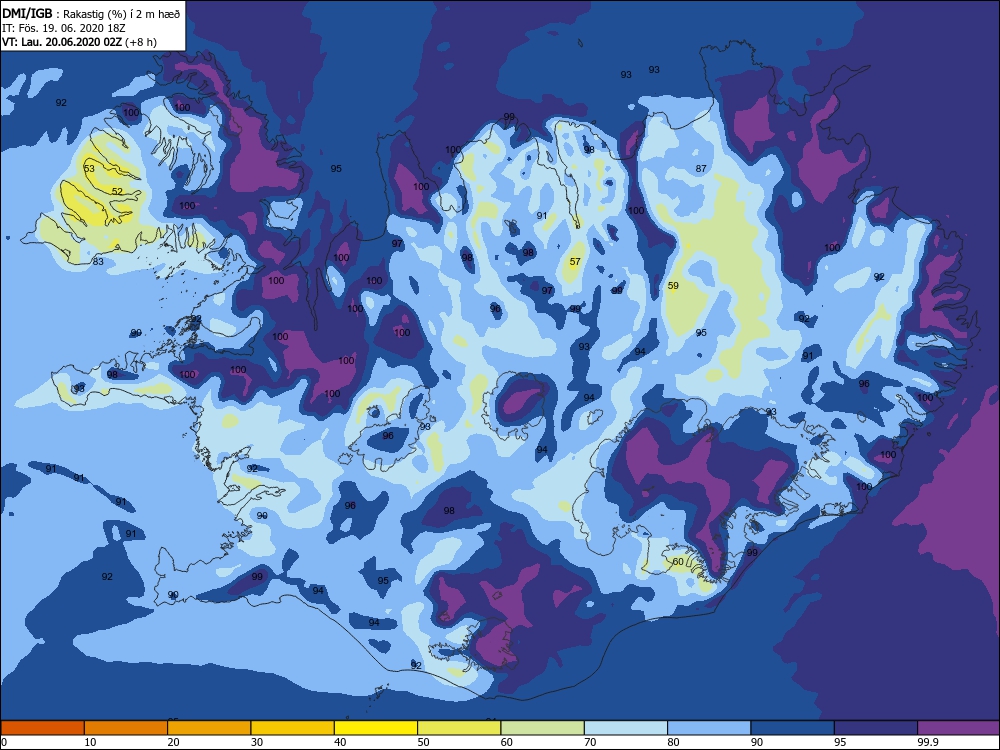Click the orange 10–20 legend swatch
The width and height of the screenshot is (1000, 750).
click(x=126, y=728)
